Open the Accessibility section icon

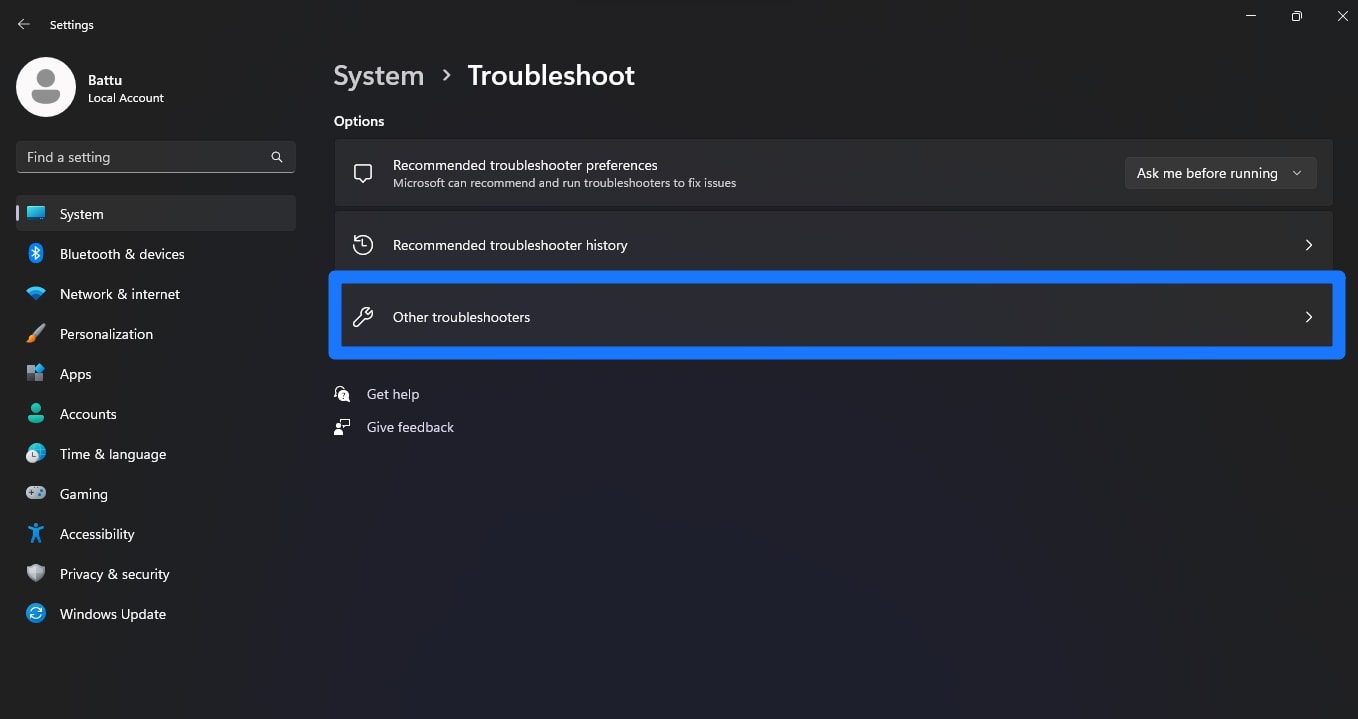tap(35, 533)
